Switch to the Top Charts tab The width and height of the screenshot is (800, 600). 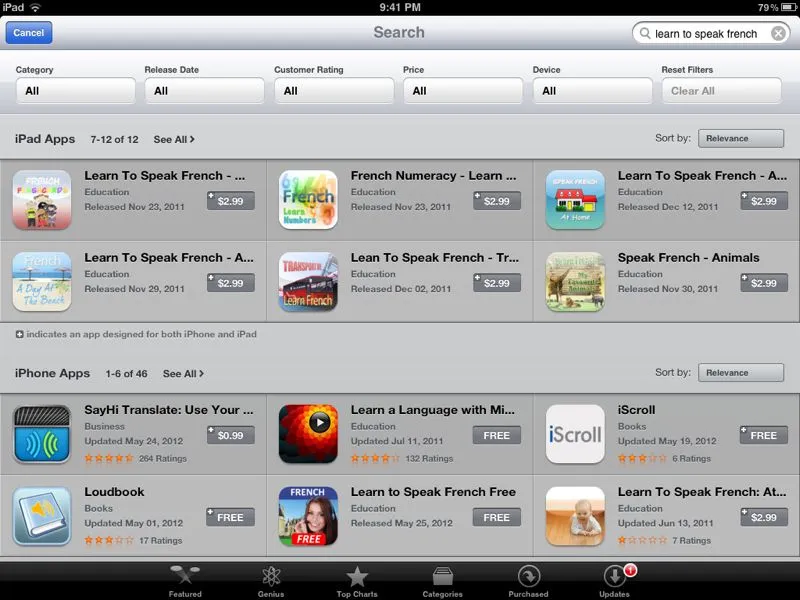point(357,582)
